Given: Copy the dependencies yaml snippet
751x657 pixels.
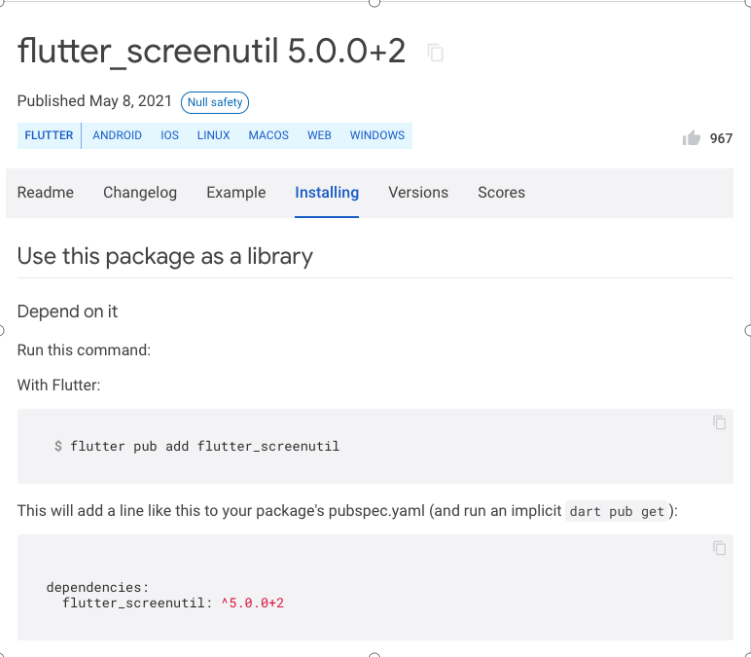Looking at the screenshot, I should 719,548.
